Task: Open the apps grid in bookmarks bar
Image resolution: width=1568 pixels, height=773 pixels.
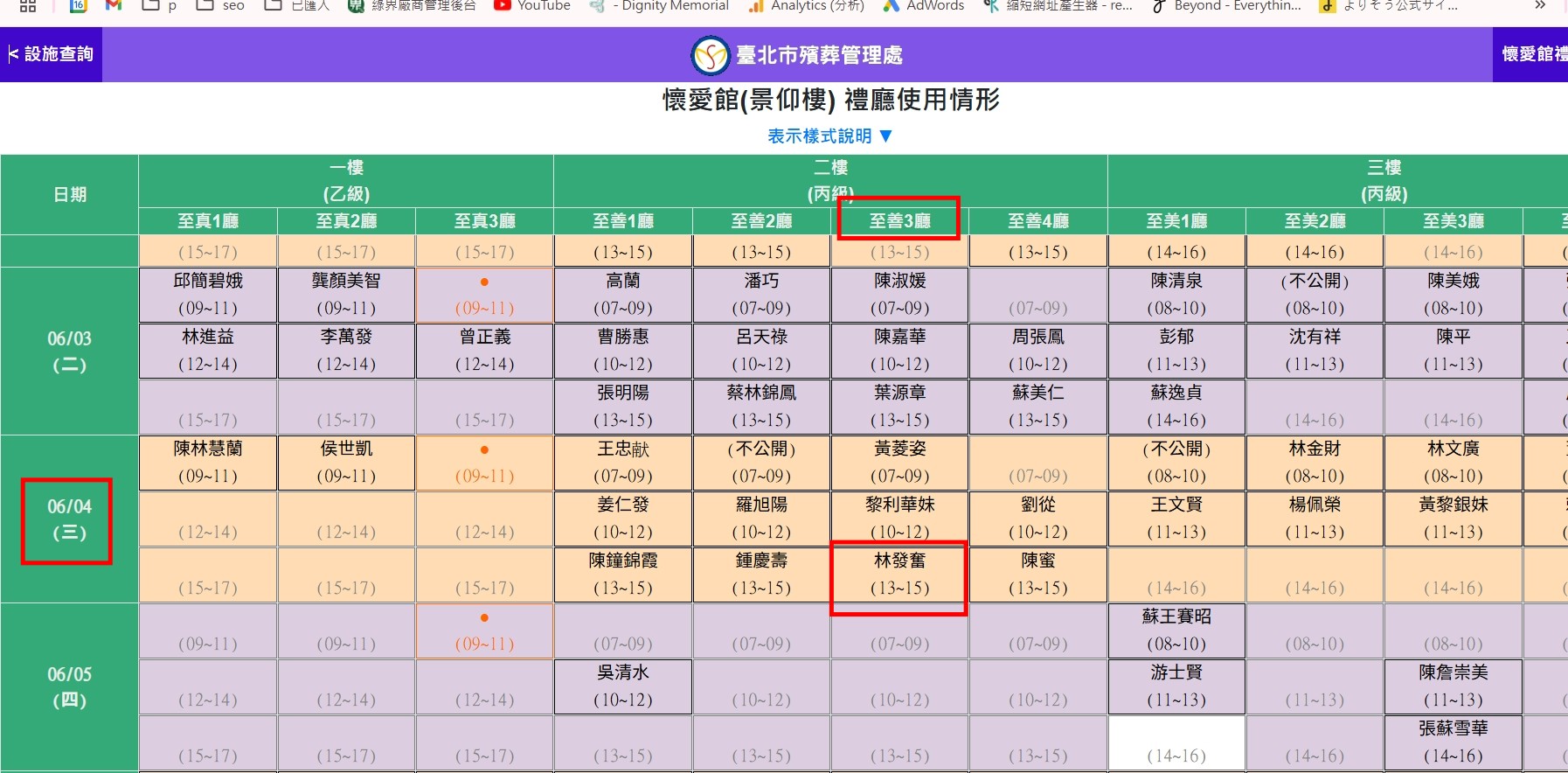Action: [x=28, y=5]
